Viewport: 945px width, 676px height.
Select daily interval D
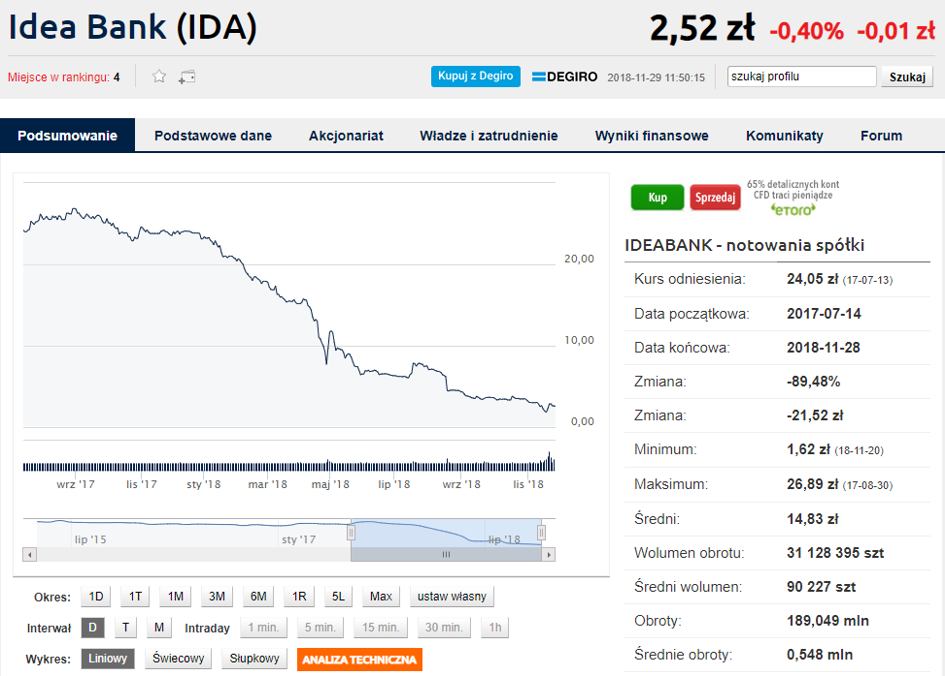[93, 628]
